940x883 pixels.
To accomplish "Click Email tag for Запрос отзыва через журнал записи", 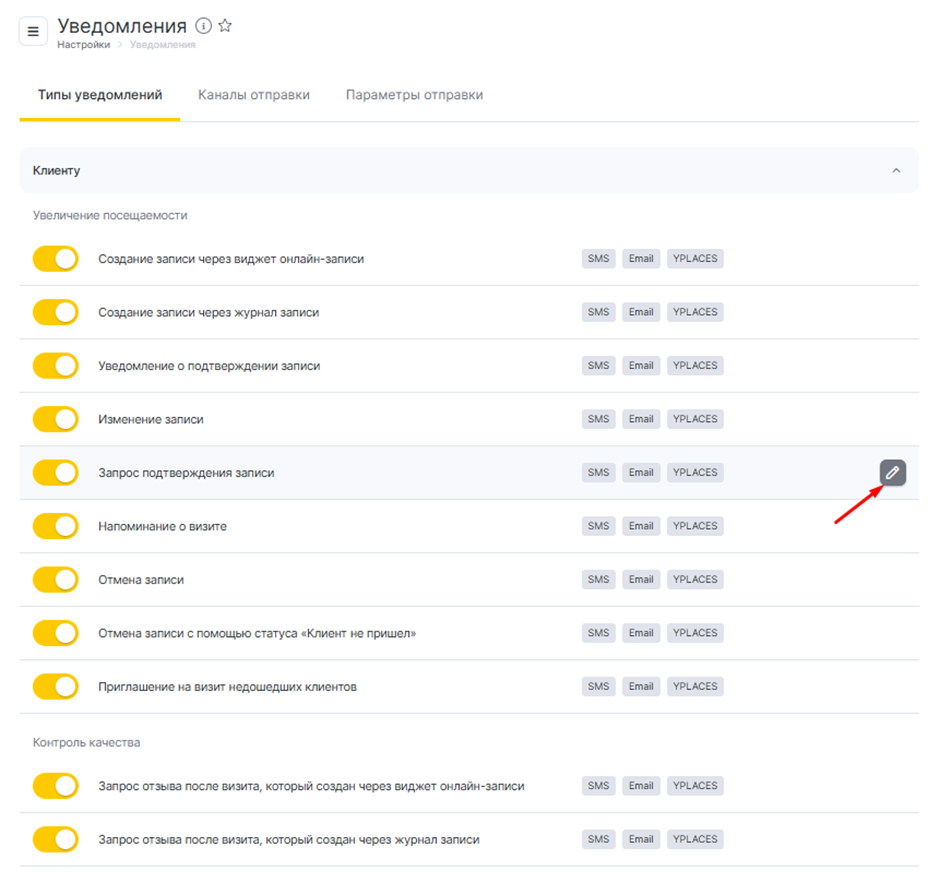I will (x=641, y=839).
